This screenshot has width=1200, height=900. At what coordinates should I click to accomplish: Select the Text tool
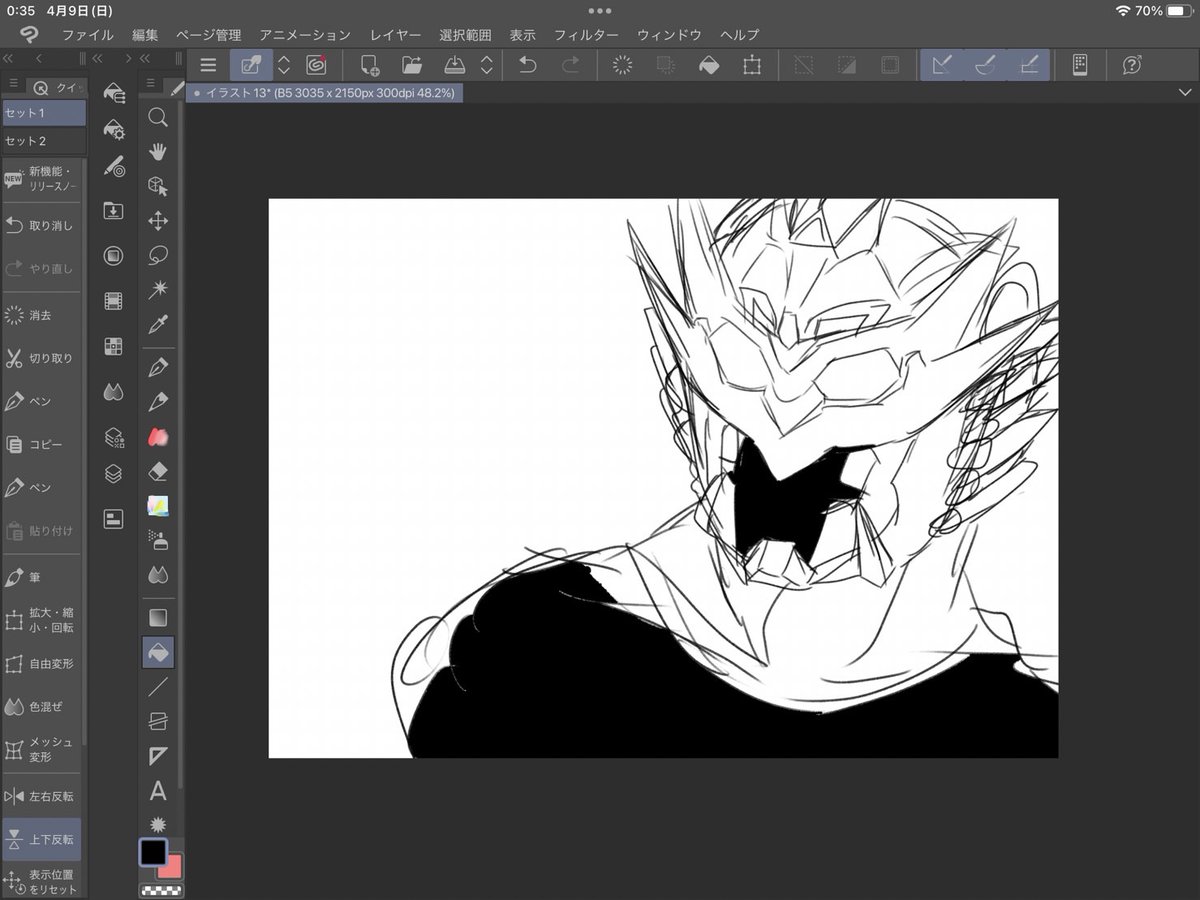pos(158,791)
